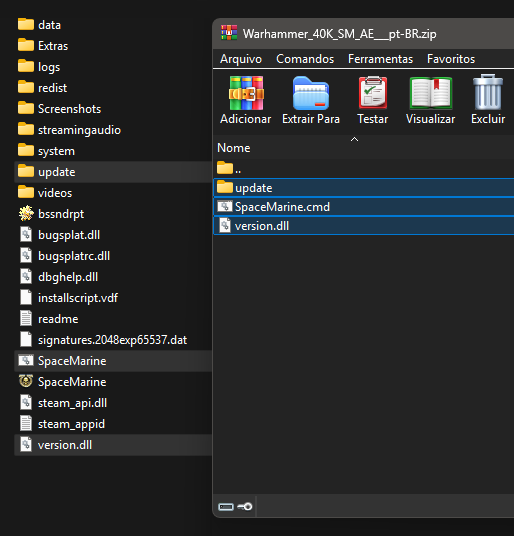Open the Visualizar book icon
This screenshot has width=514, height=536.
(x=431, y=93)
